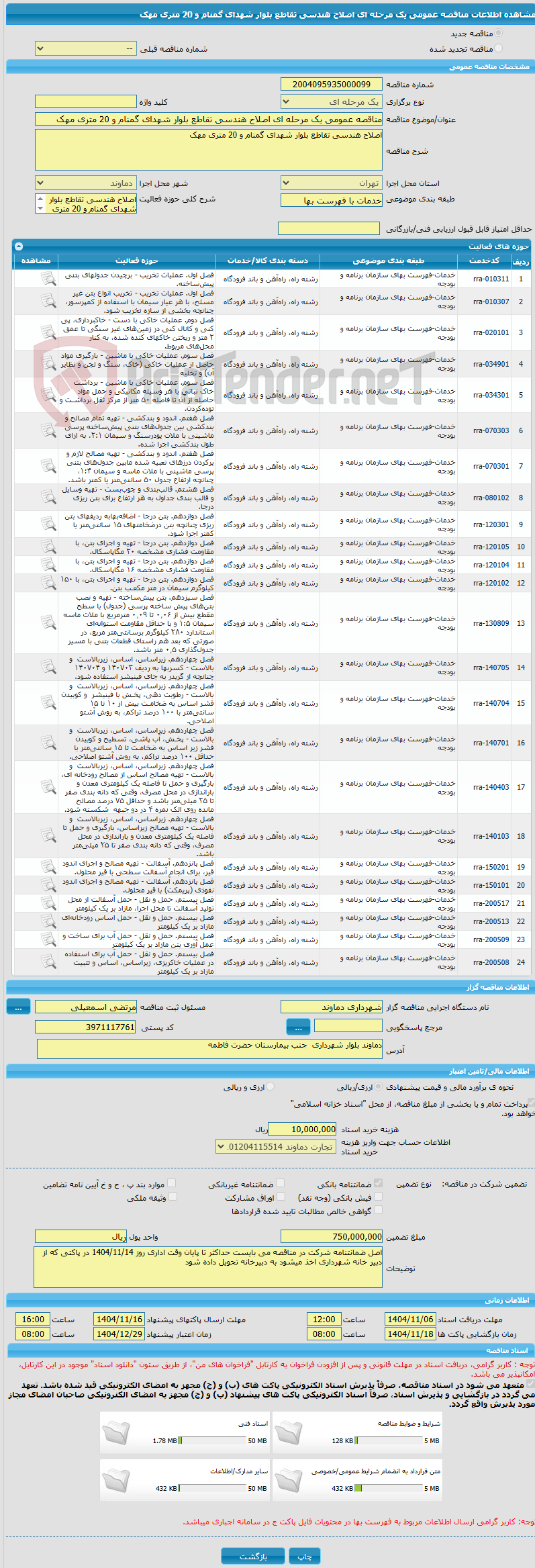
Task: Click سایر مدارک size progress bar
Action: [213, 1488]
